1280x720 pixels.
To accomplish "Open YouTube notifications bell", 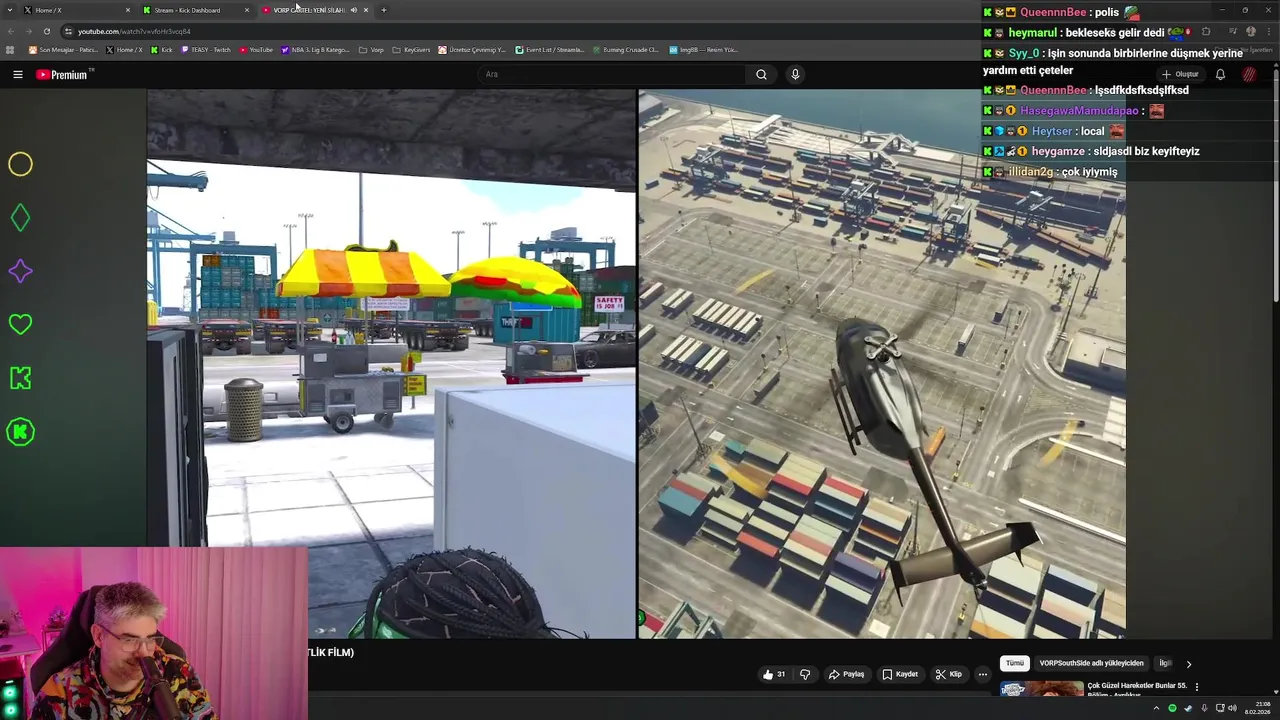I will point(1220,74).
